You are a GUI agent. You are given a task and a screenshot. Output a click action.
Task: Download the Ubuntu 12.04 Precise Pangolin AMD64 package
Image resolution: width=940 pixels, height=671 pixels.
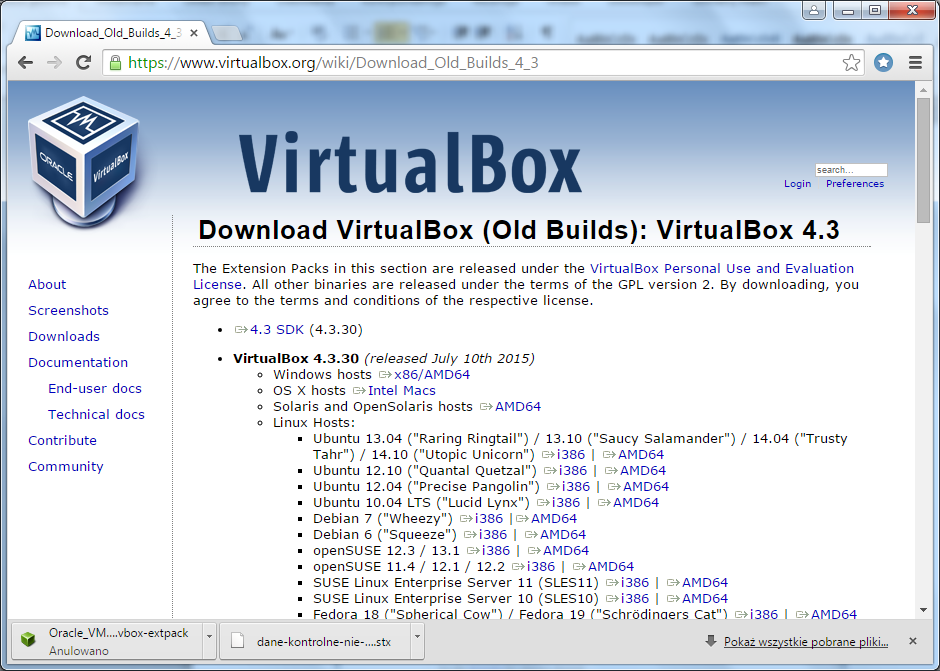pyautogui.click(x=646, y=487)
